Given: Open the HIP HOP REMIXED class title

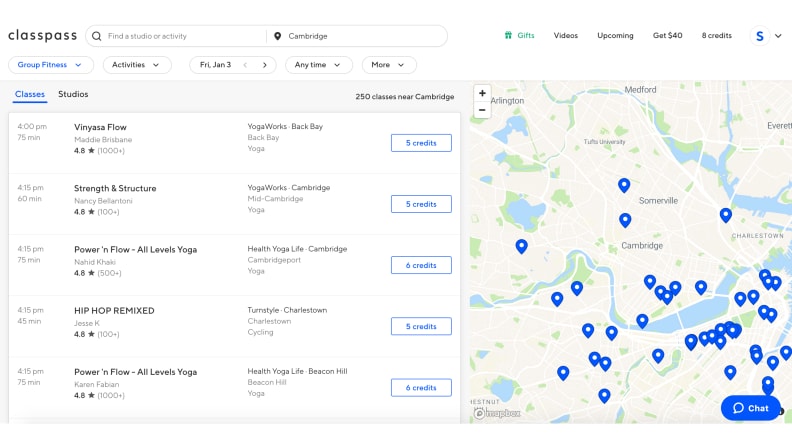Looking at the screenshot, I should point(114,311).
